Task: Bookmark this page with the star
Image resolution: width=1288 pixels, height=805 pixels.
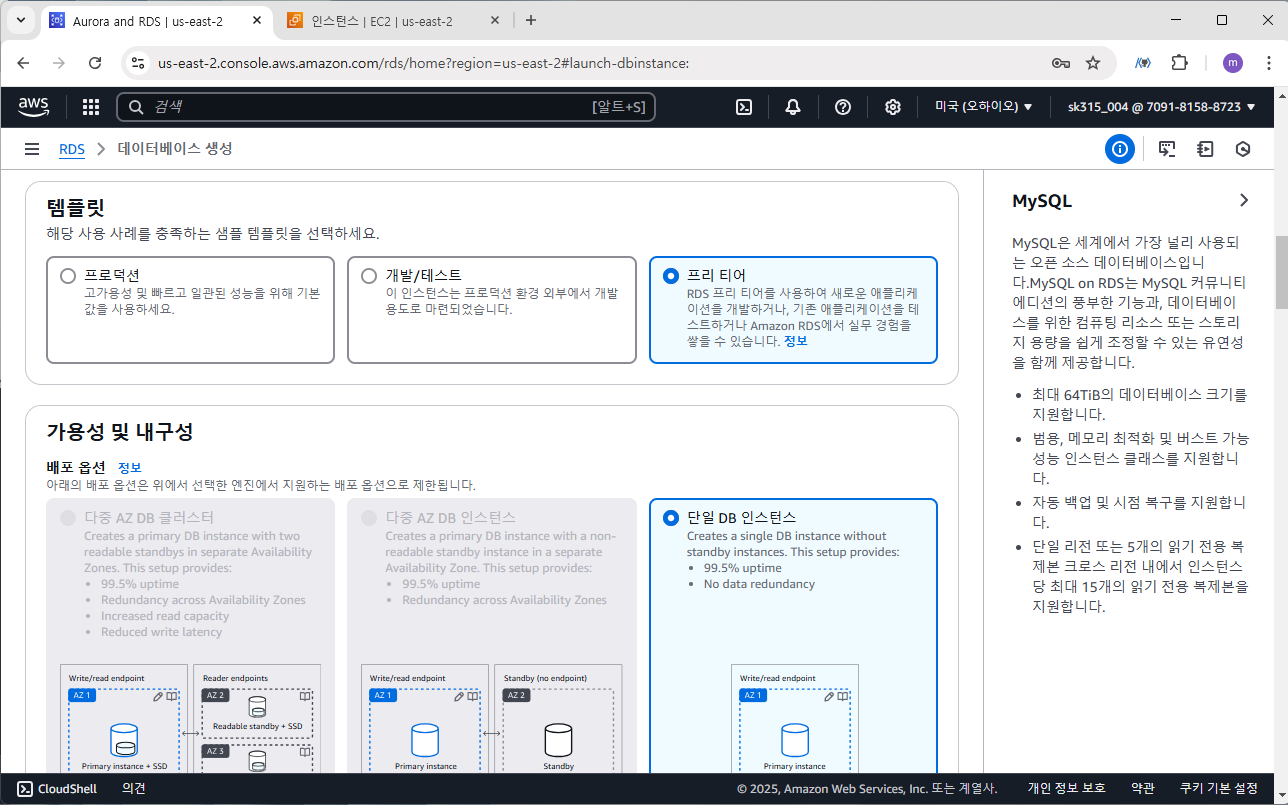Action: click(x=1093, y=63)
